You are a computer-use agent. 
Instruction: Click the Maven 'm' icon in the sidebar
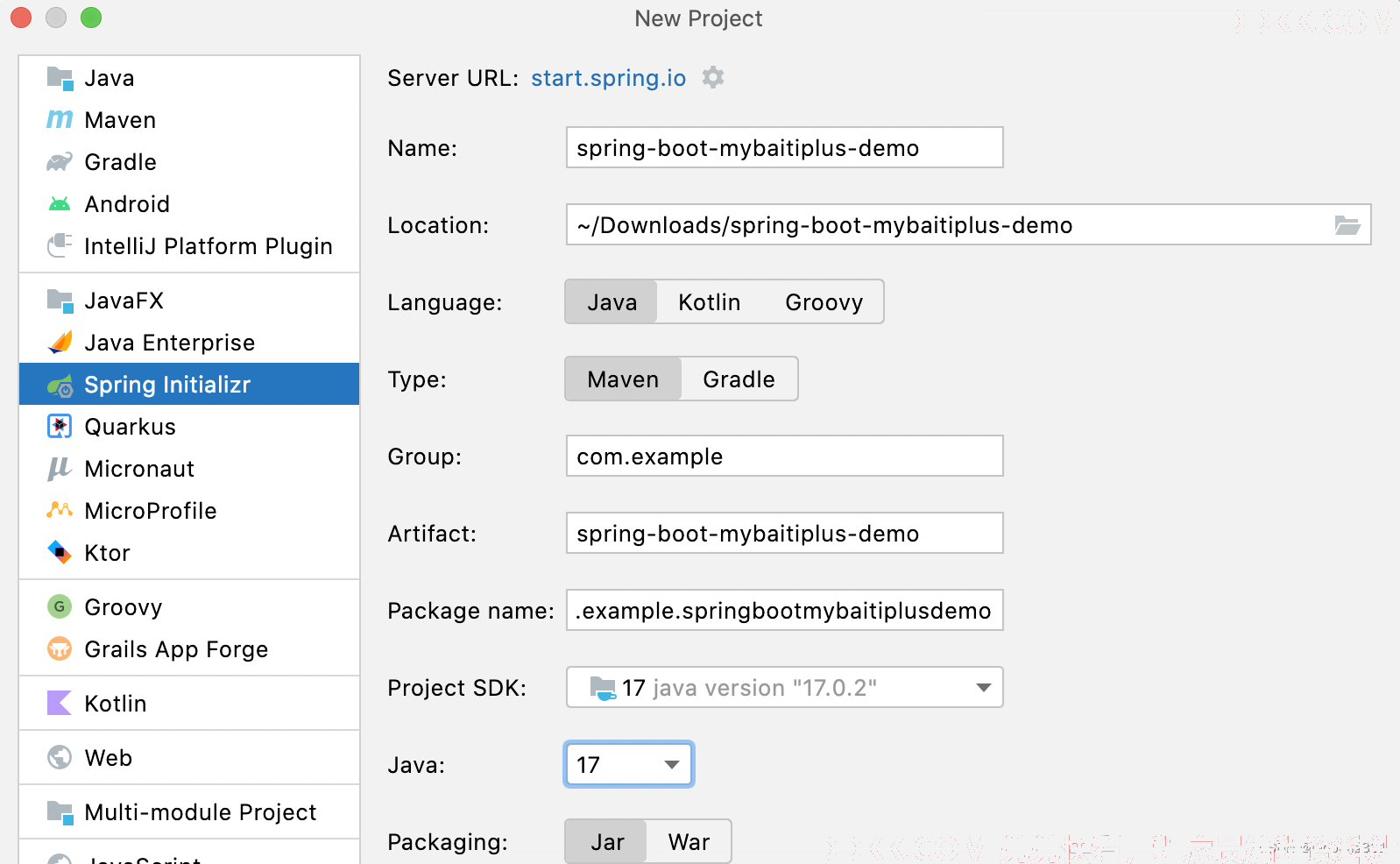click(60, 119)
